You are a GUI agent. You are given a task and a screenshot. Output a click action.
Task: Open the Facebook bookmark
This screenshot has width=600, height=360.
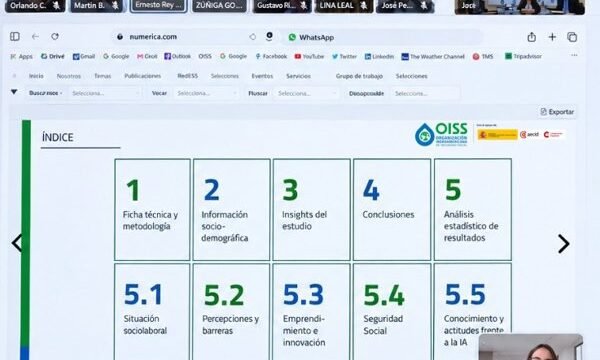[x=271, y=56]
